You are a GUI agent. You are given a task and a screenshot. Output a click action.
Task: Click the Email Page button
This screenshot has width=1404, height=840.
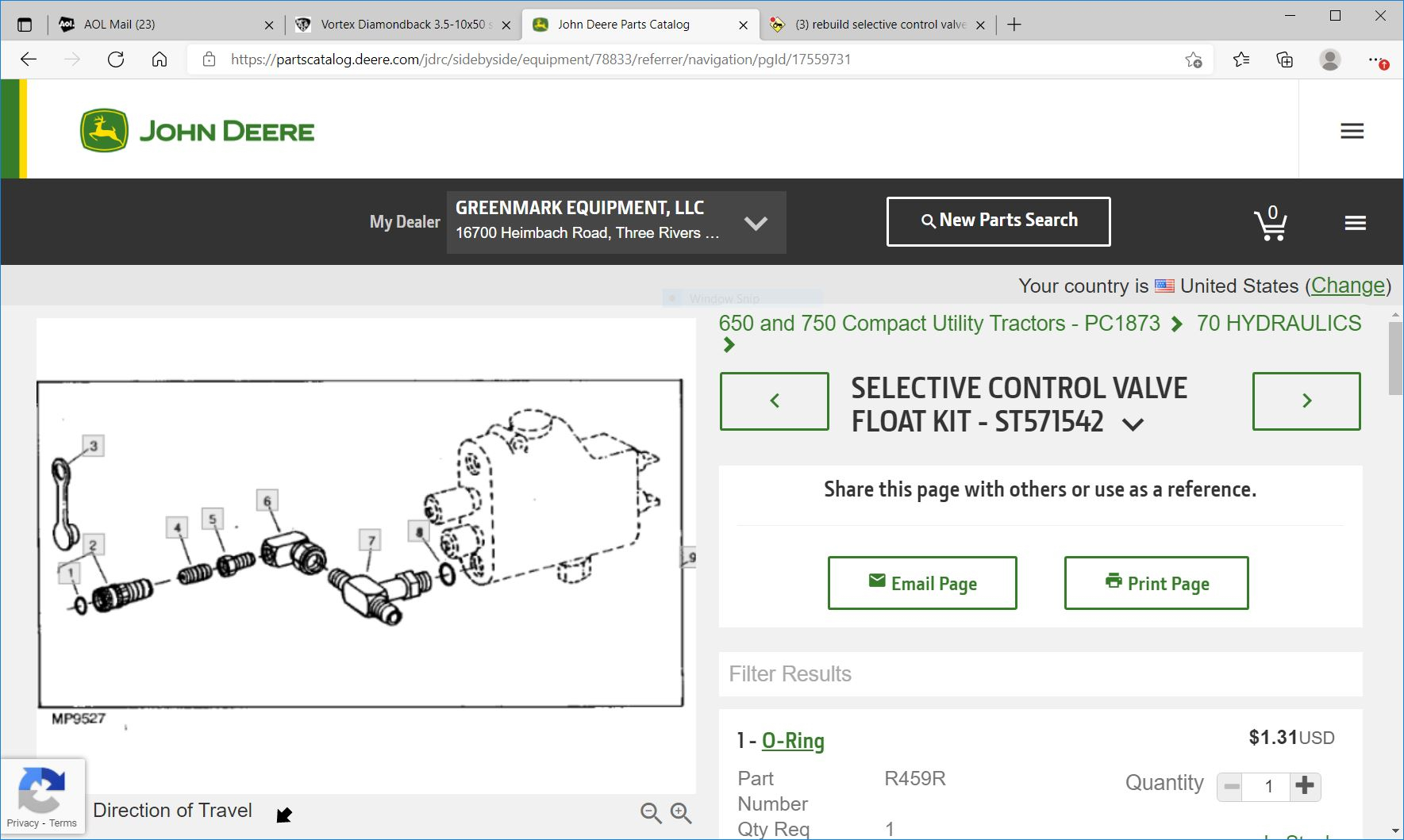pos(921,583)
